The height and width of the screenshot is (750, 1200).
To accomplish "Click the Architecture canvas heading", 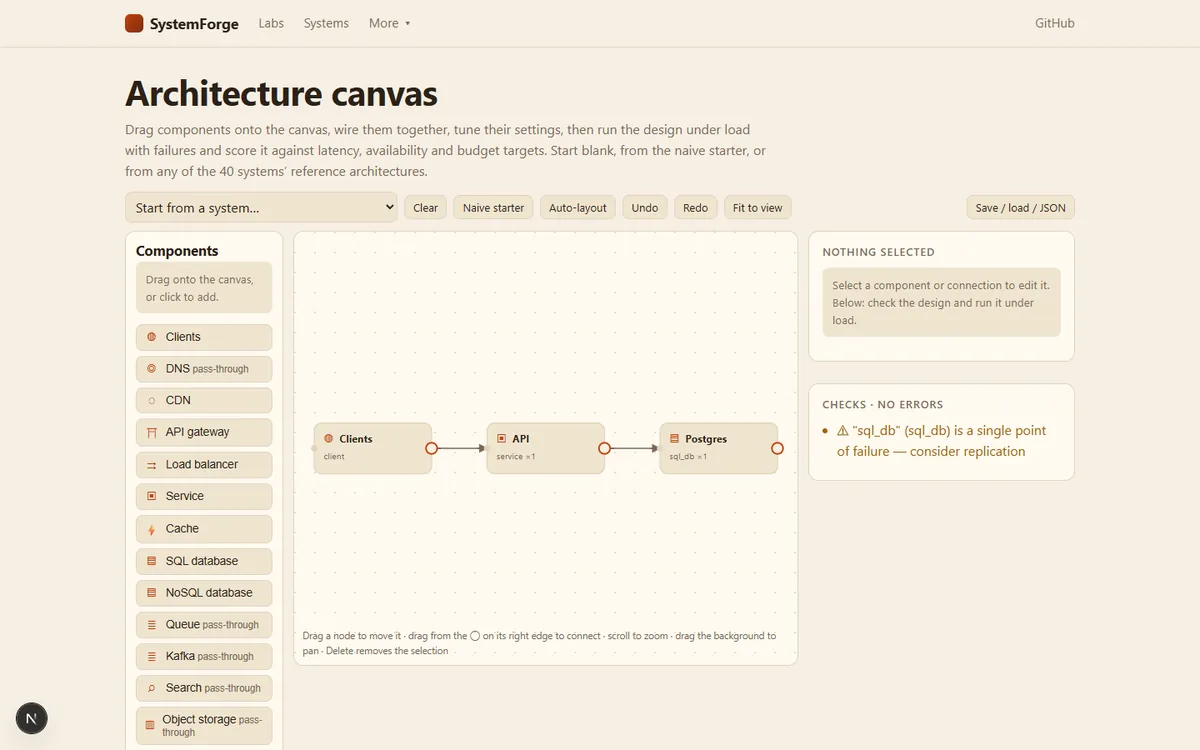I will coord(281,93).
